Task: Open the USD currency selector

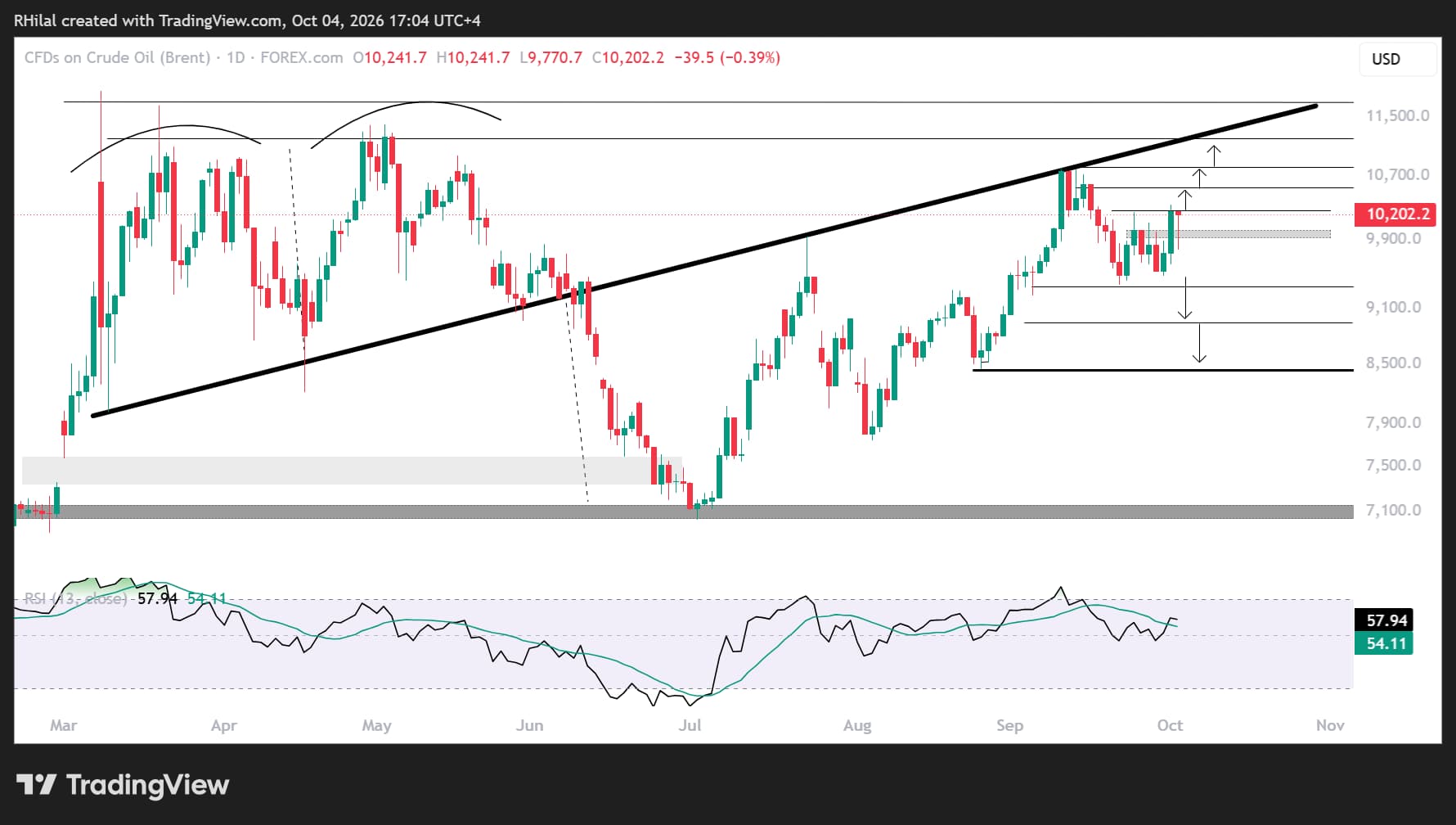Action: pyautogui.click(x=1397, y=59)
